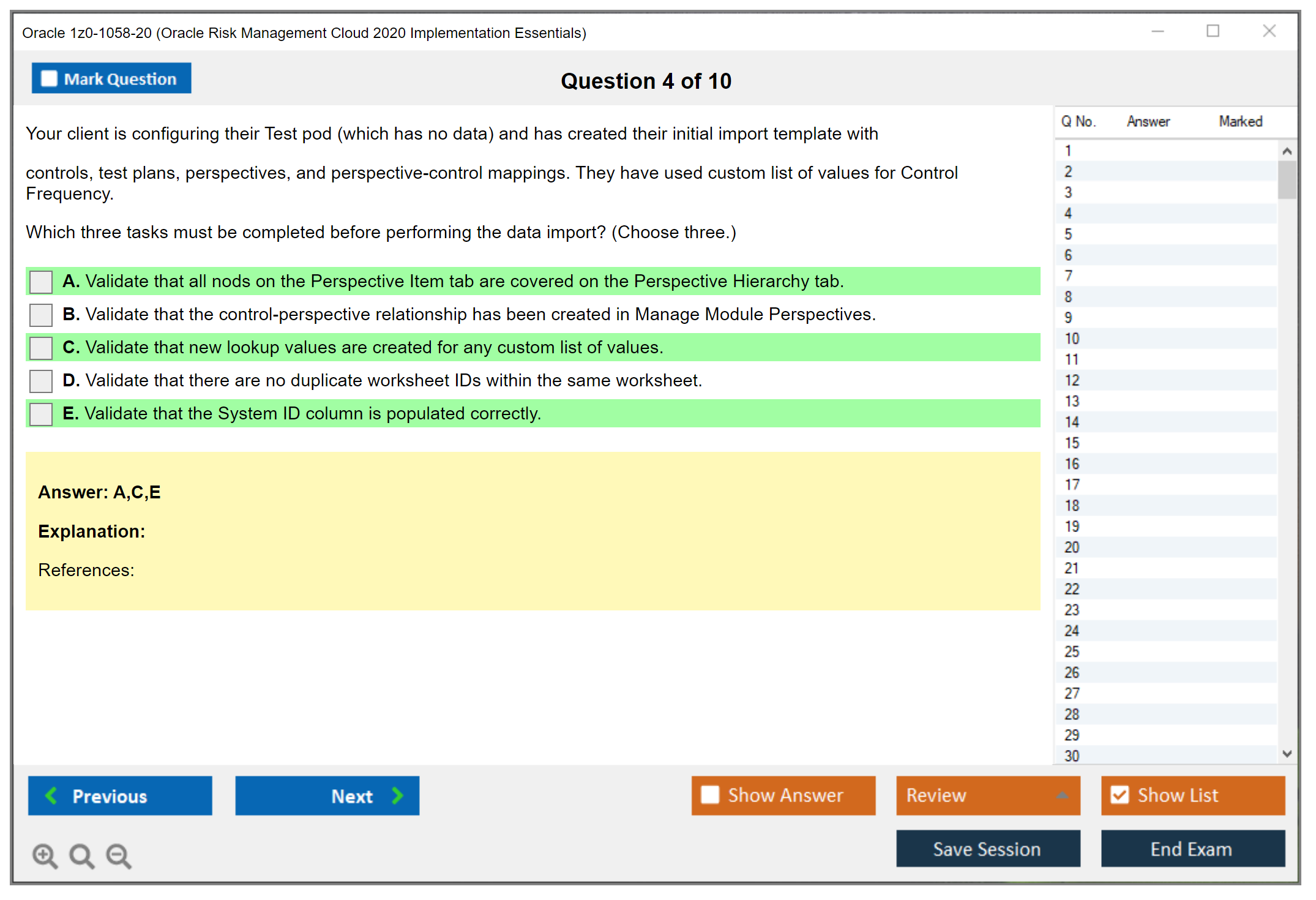Jump to question 10 in list
1316x900 pixels.
pyautogui.click(x=1072, y=339)
